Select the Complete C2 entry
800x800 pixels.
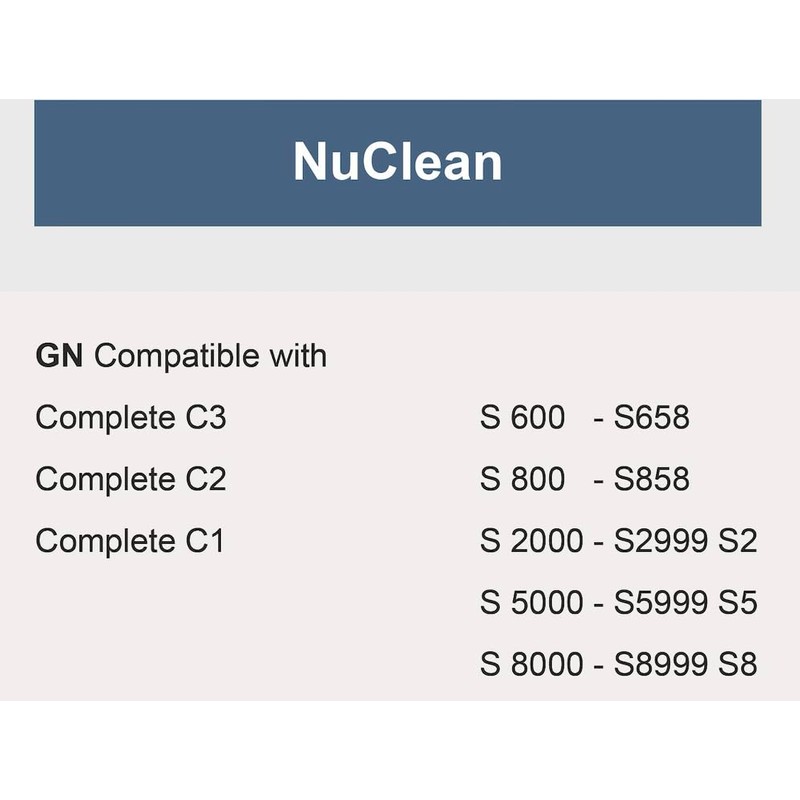(x=131, y=479)
